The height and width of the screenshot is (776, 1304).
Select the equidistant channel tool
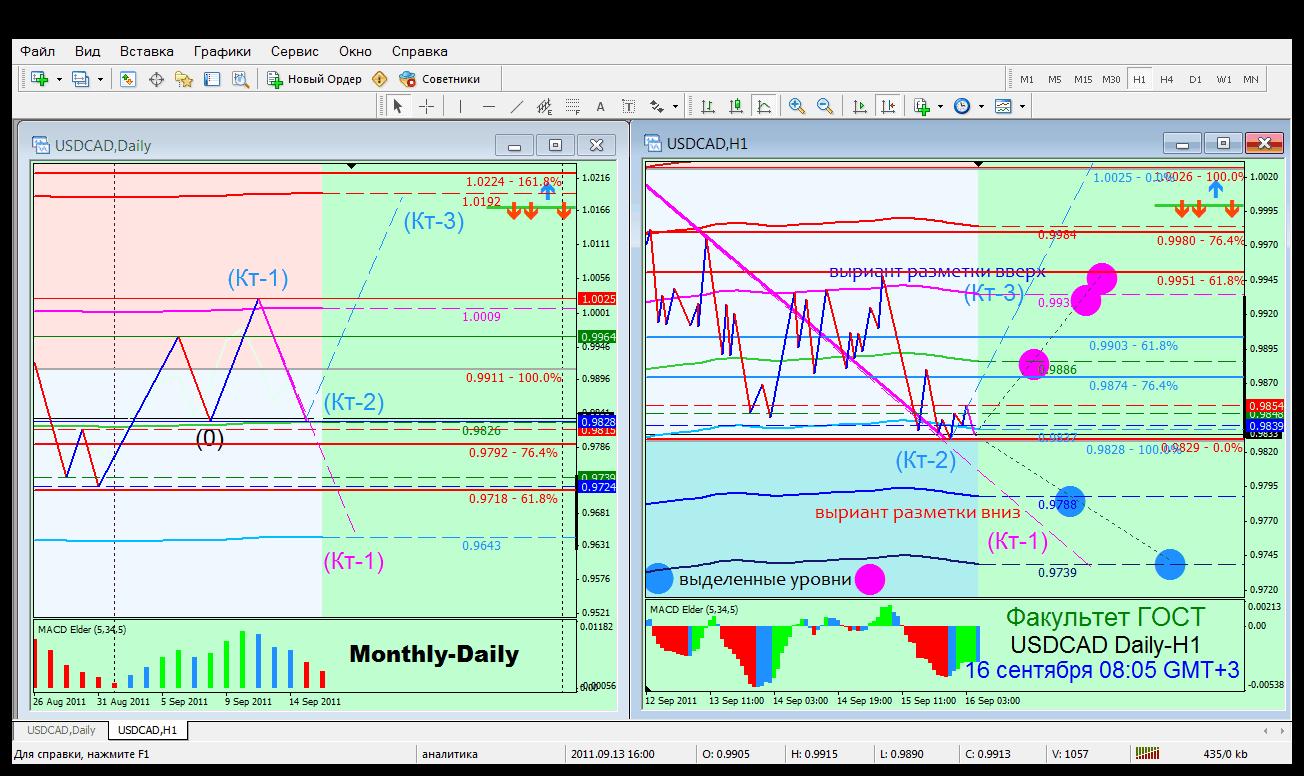click(544, 106)
